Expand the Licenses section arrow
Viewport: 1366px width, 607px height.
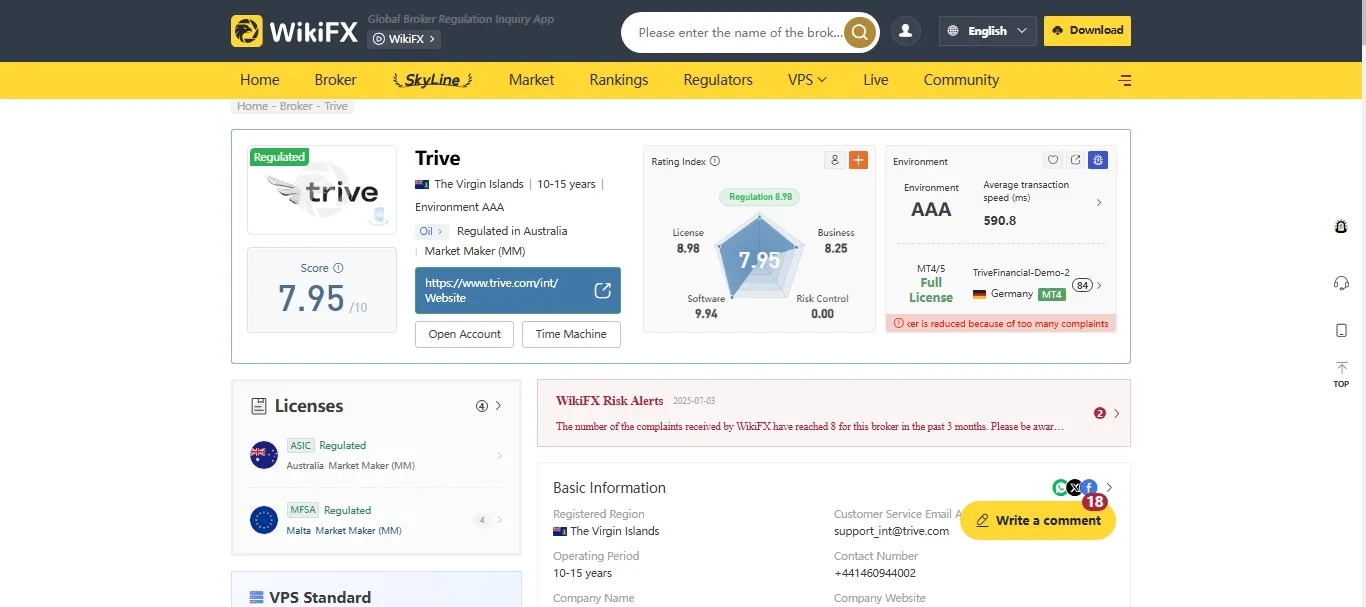[499, 406]
